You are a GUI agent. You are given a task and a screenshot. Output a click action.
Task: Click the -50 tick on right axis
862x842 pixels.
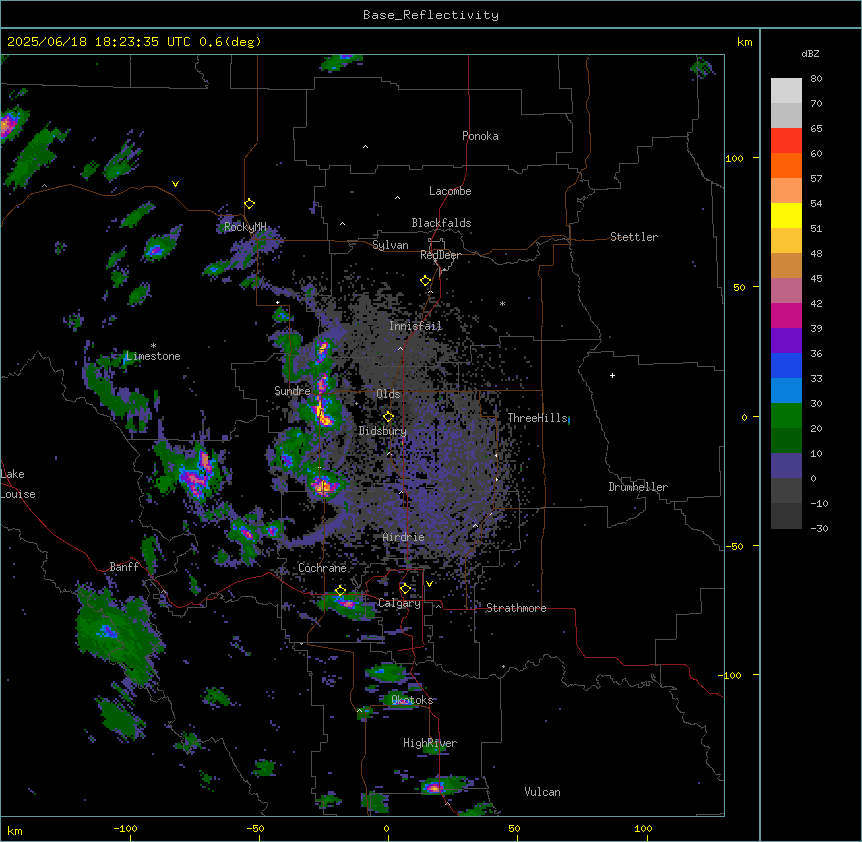[734, 546]
